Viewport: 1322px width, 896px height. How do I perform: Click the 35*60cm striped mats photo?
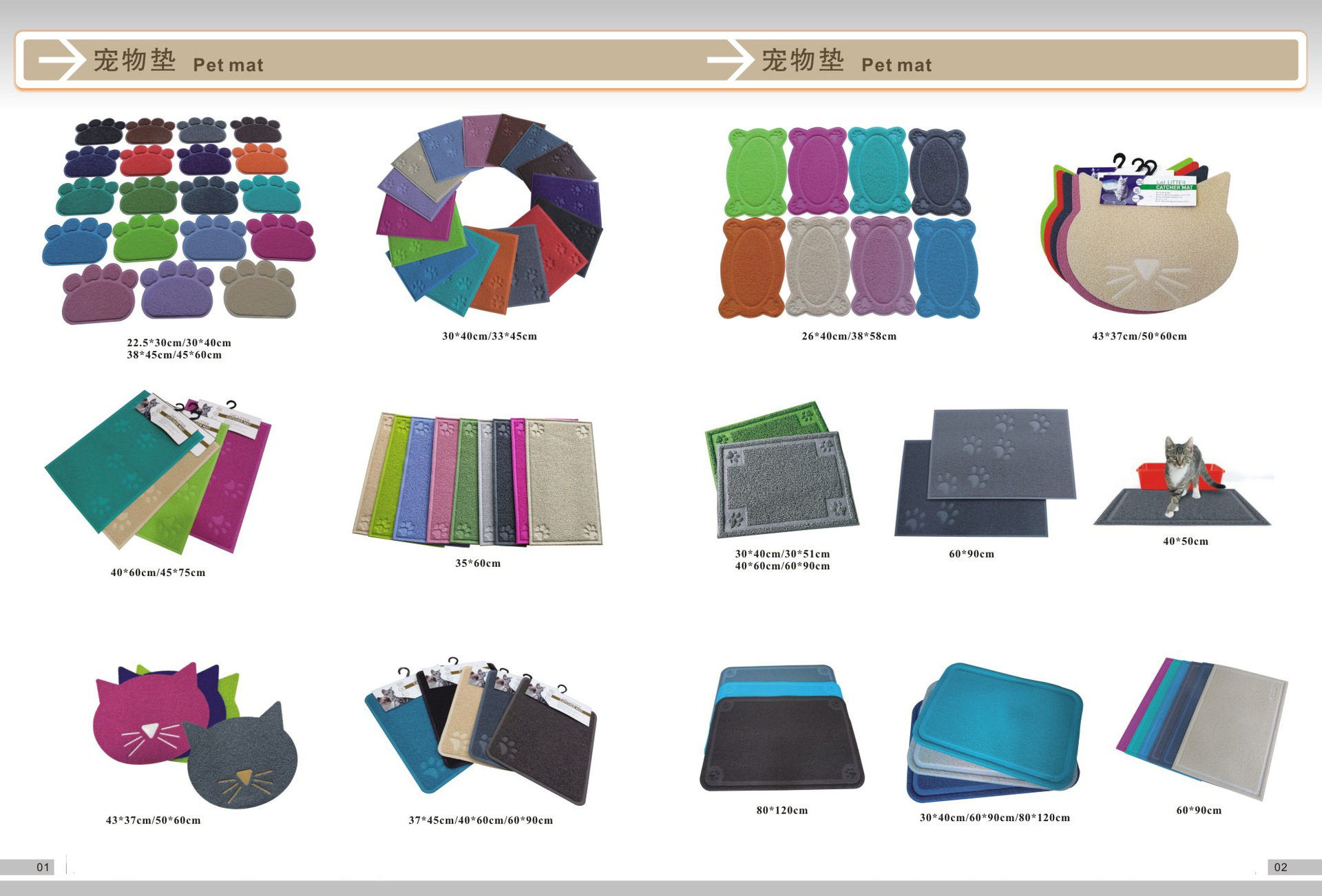[477, 480]
